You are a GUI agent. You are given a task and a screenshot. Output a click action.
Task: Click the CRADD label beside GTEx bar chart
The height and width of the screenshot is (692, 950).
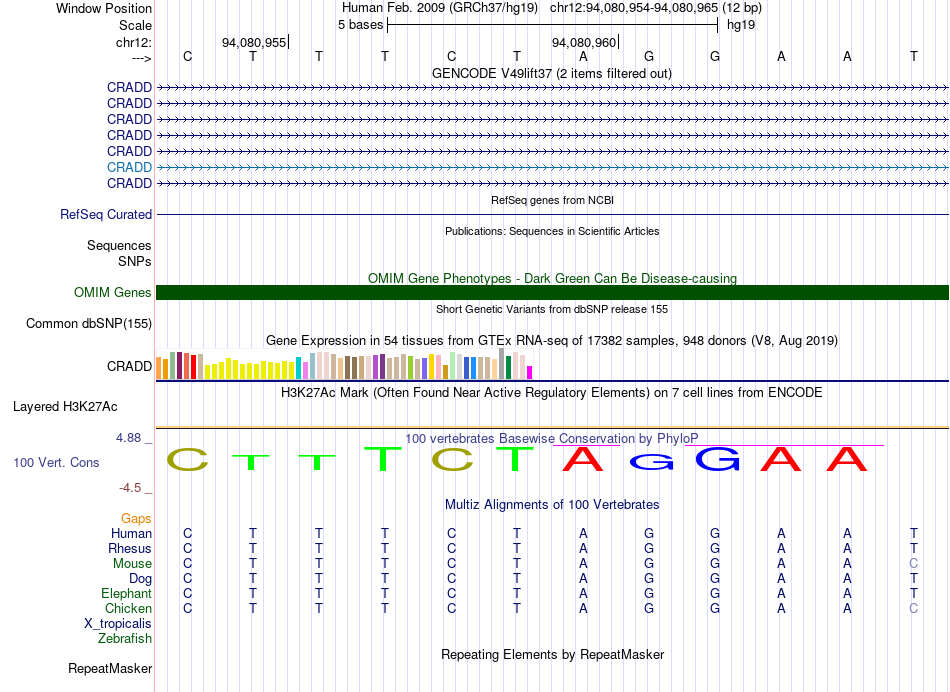[x=129, y=367]
